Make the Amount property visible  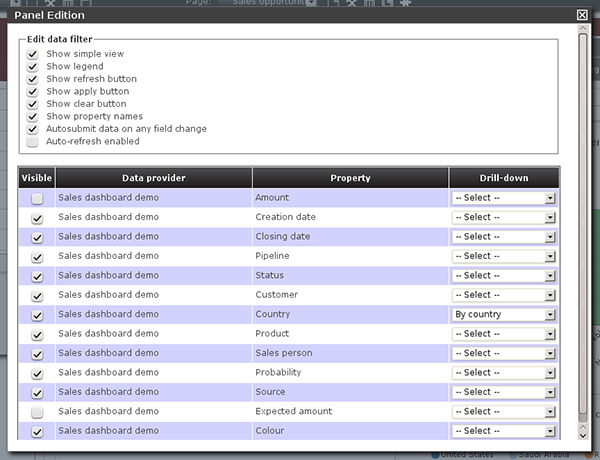(37, 199)
